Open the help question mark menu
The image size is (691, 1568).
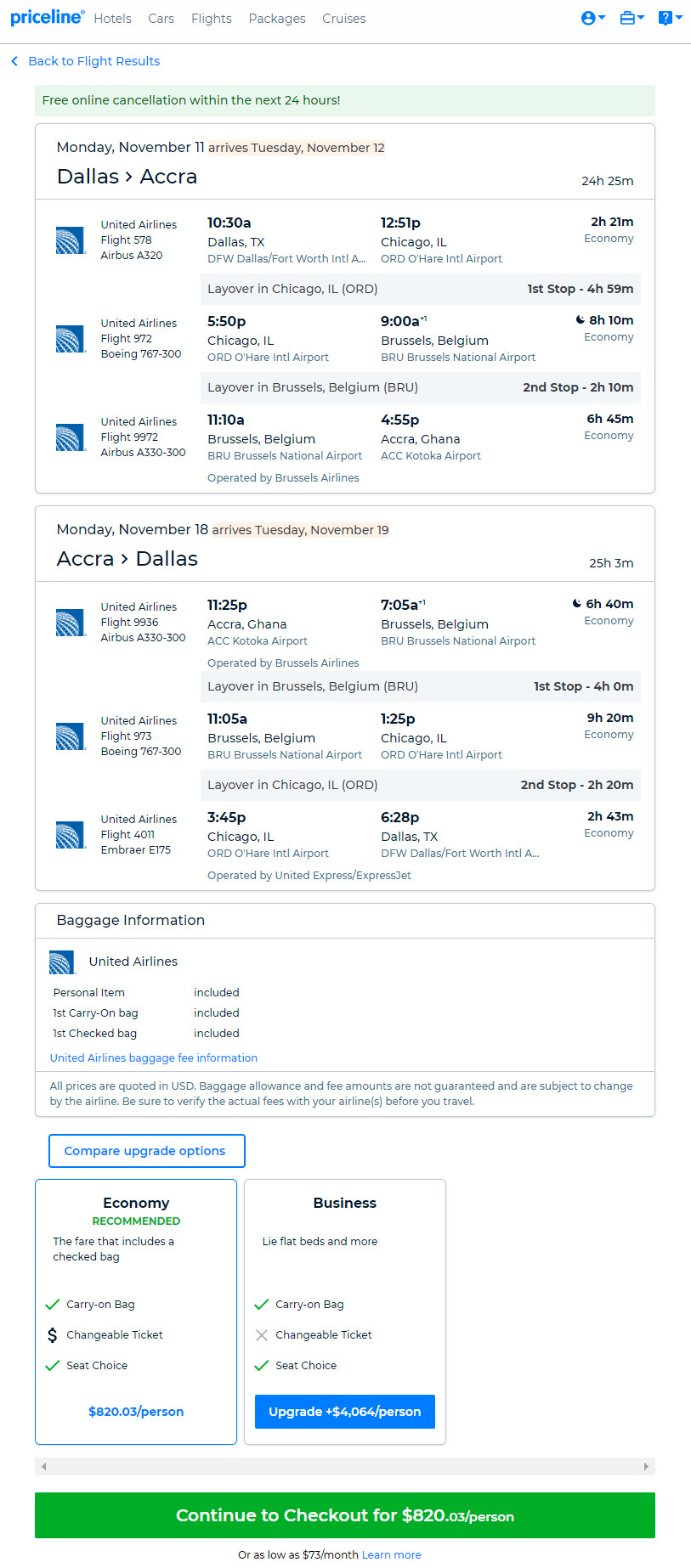671,18
